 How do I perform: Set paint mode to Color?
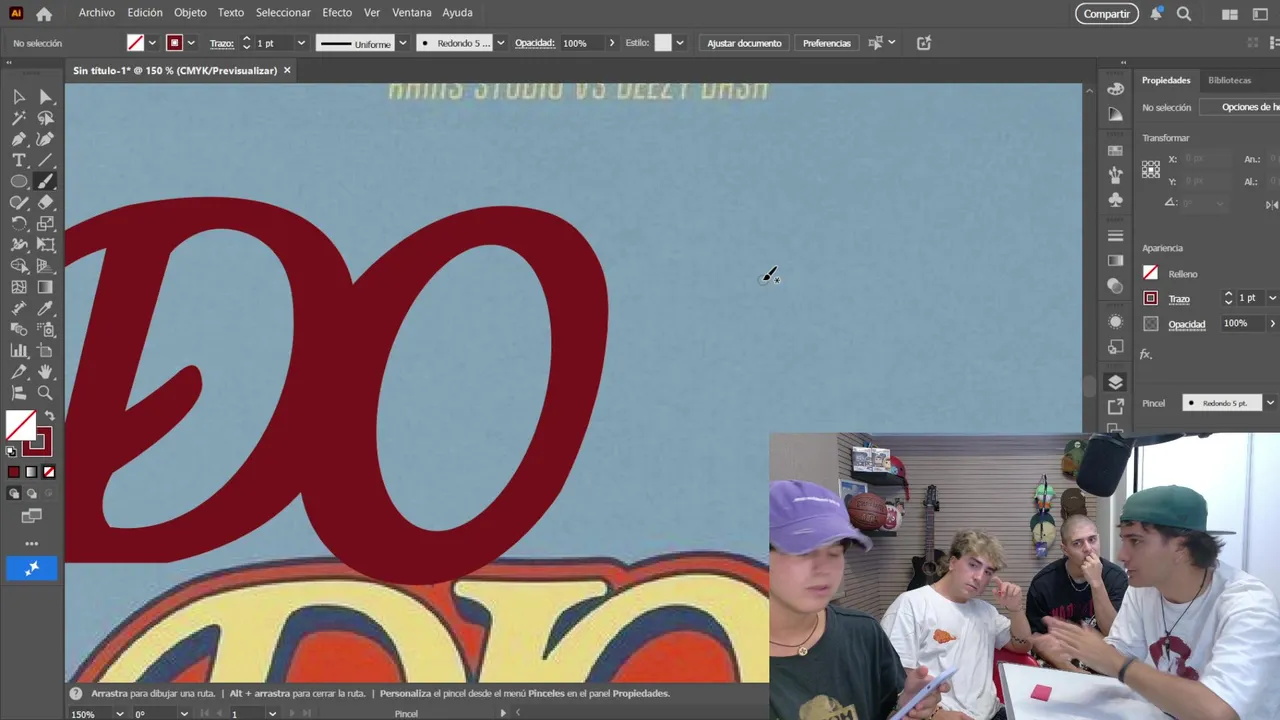point(14,472)
